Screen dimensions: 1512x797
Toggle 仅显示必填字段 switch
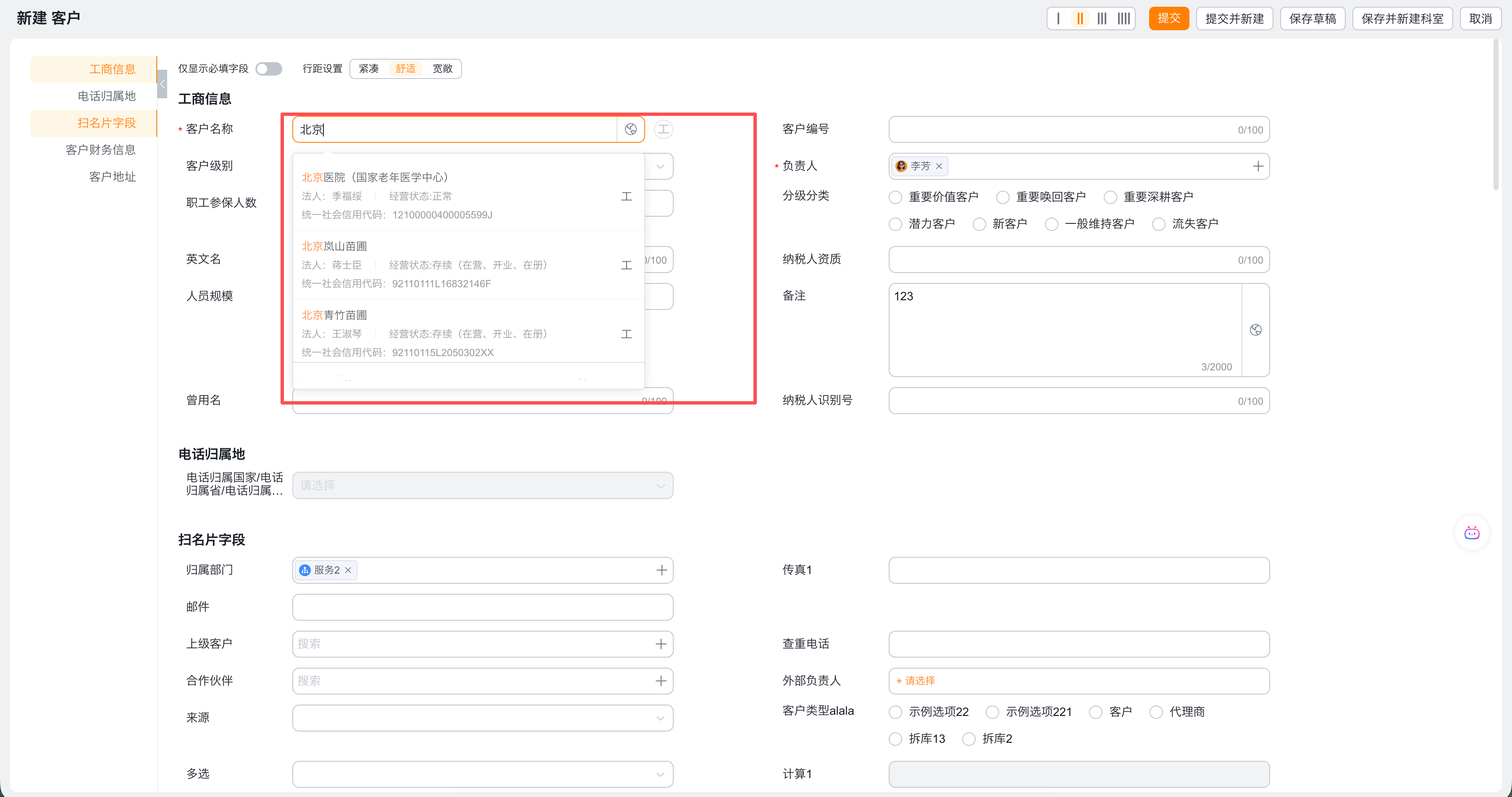click(269, 69)
